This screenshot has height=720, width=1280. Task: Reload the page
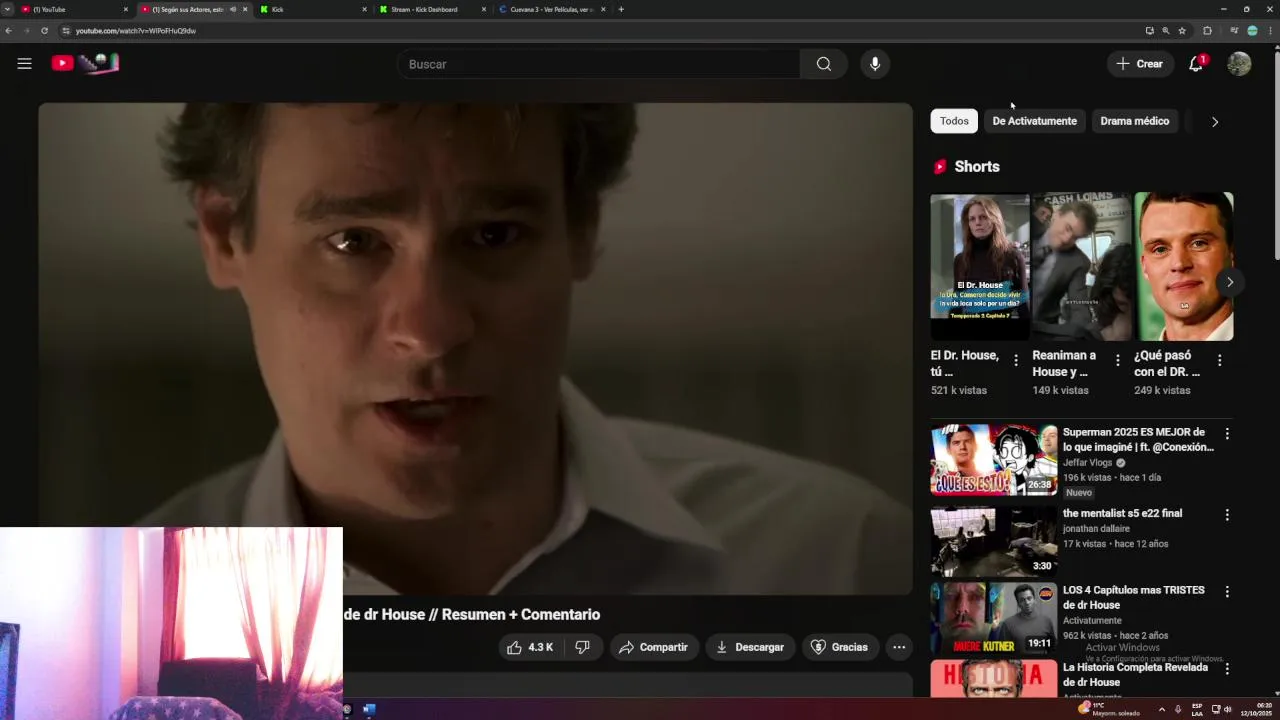[44, 31]
